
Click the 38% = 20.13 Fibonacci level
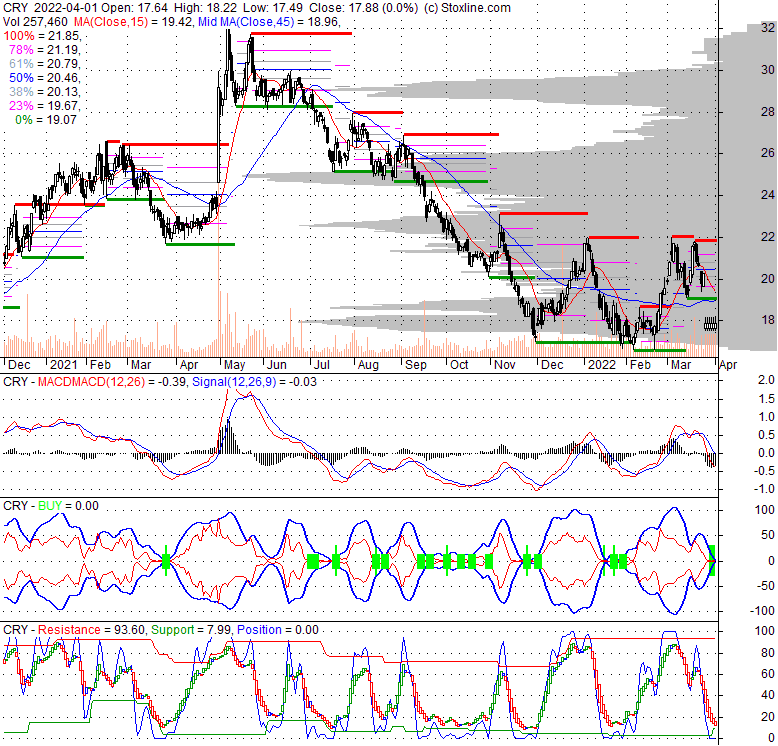tap(45, 91)
